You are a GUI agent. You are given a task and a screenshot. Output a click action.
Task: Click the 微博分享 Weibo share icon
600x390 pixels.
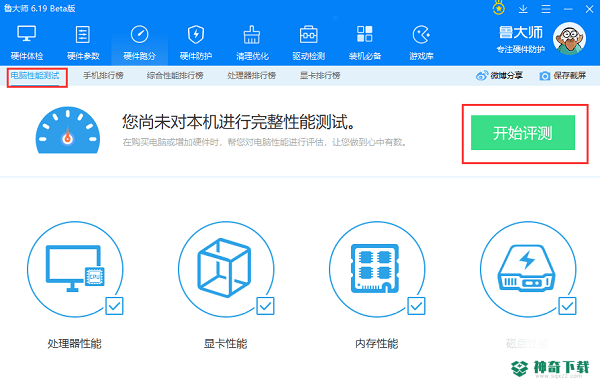[482, 75]
